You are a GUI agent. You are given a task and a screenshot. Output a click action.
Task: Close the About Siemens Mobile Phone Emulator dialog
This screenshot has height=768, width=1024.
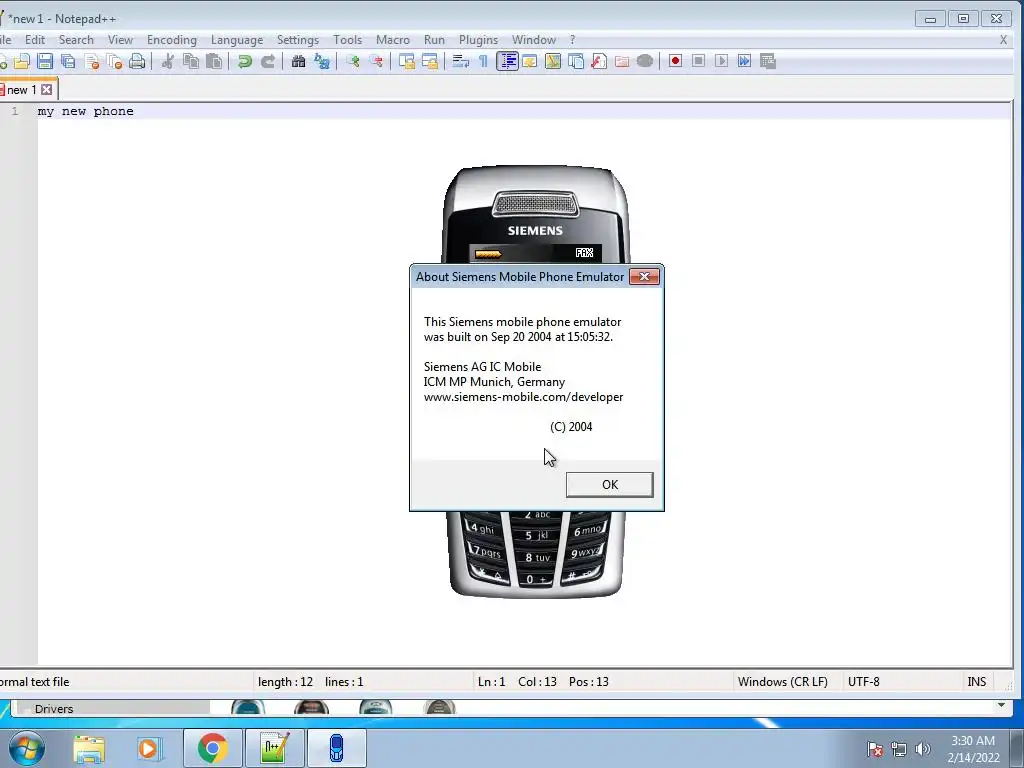(644, 276)
